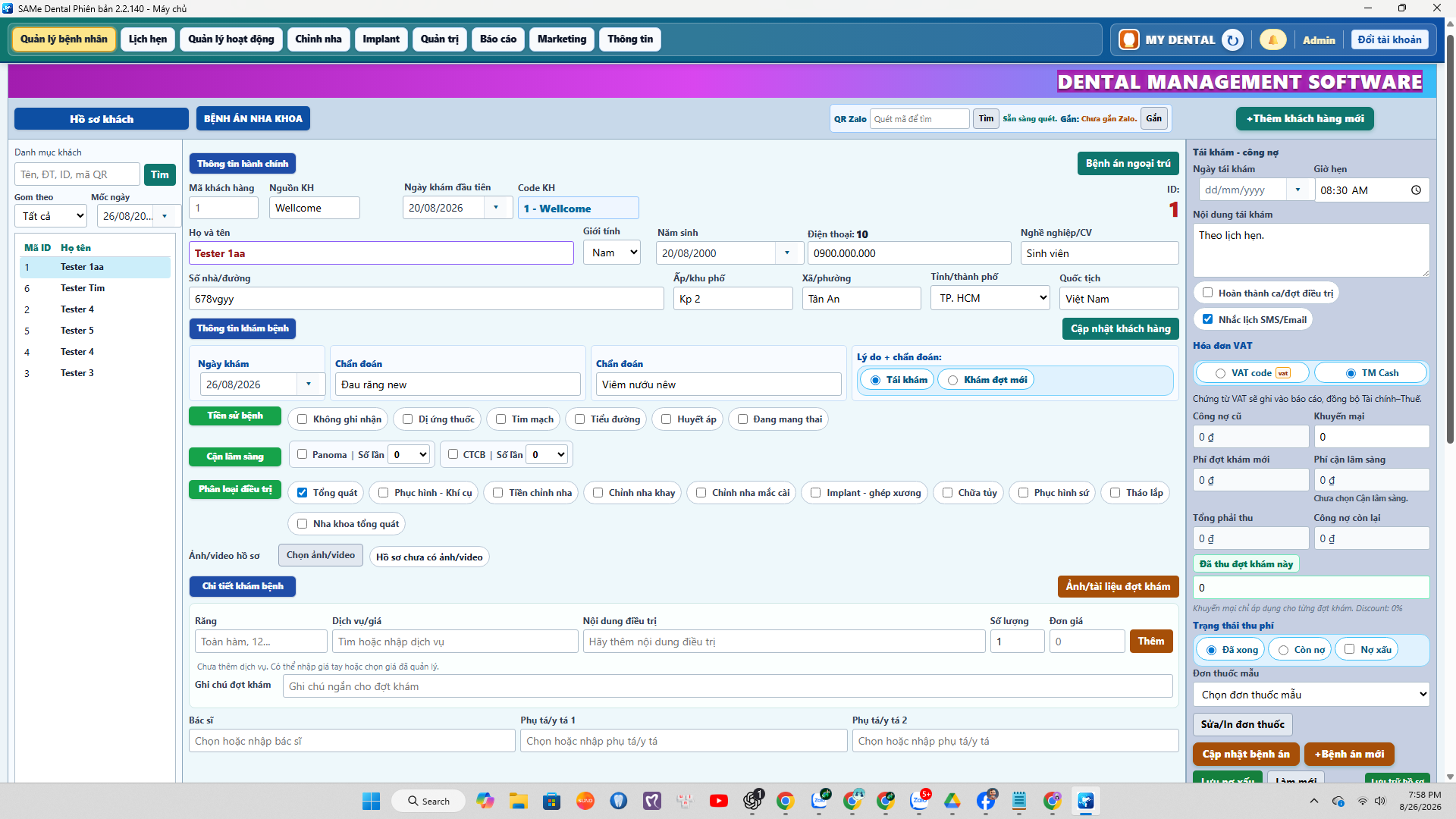Tick the Implant - ghép xương checkbox
Image resolution: width=1456 pixels, height=819 pixels.
(x=816, y=493)
